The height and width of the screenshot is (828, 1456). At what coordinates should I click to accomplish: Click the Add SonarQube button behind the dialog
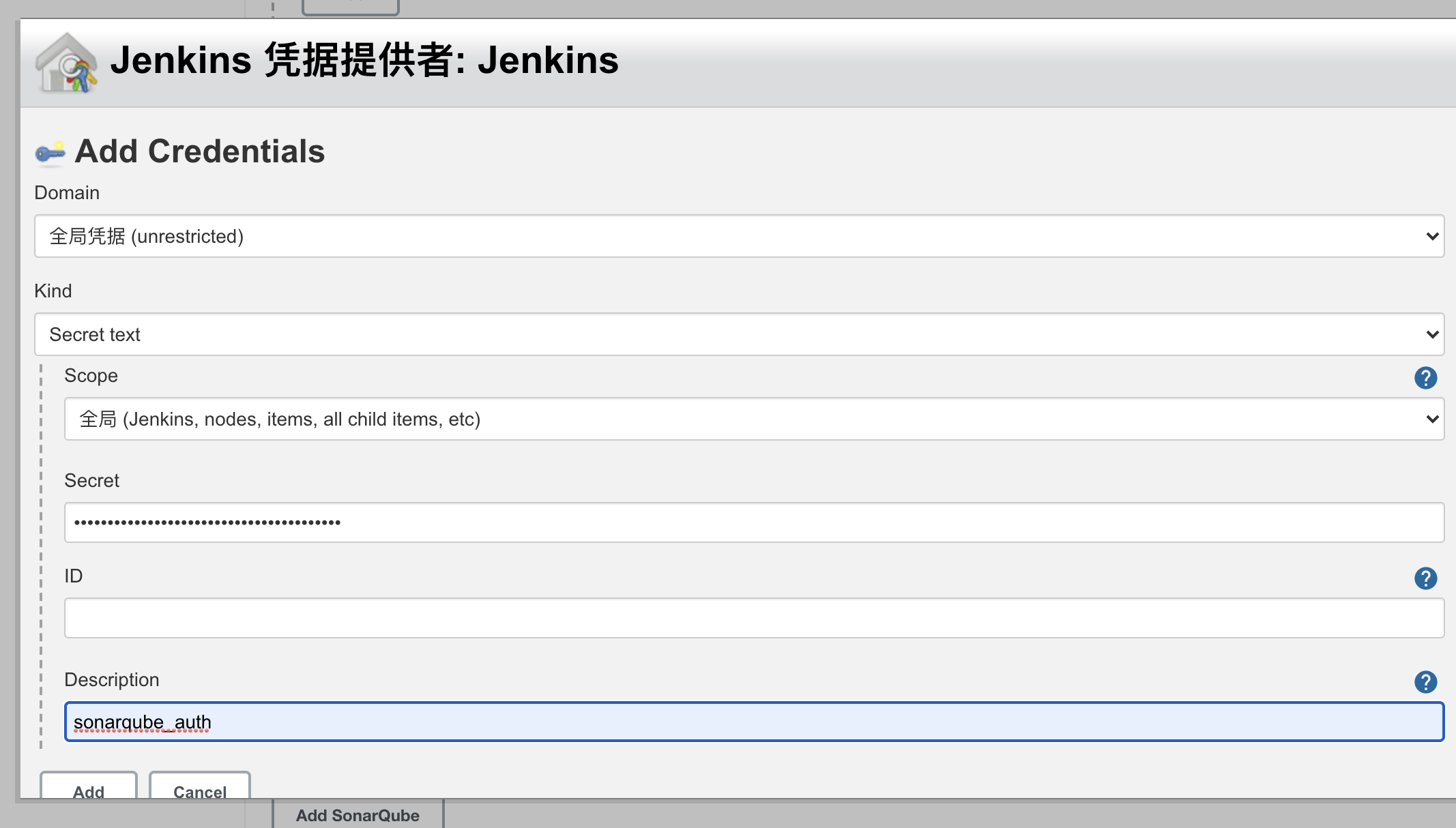[x=358, y=815]
